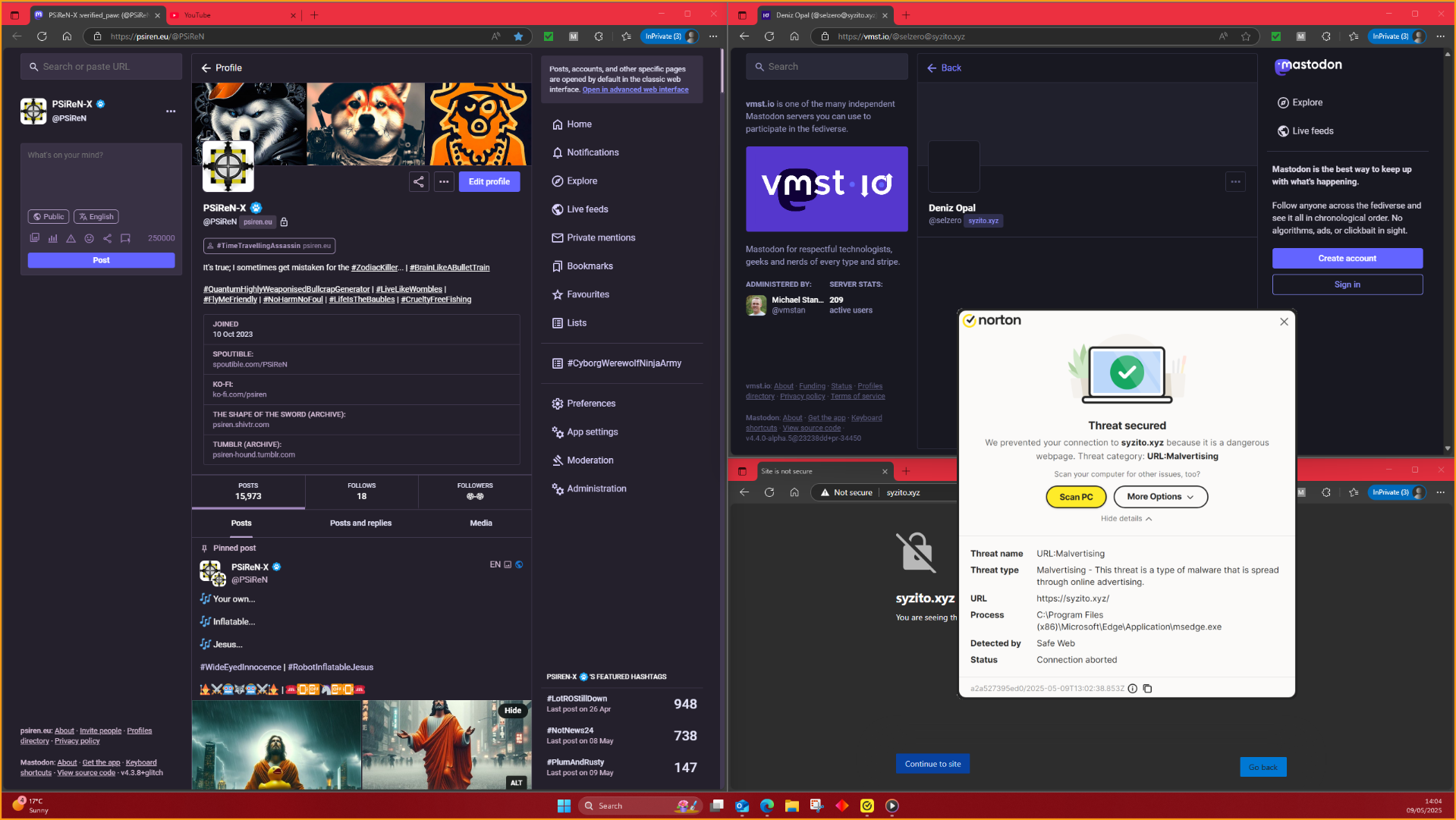Click Scan PC in the Norton popup
This screenshot has width=1456, height=820.
point(1076,497)
